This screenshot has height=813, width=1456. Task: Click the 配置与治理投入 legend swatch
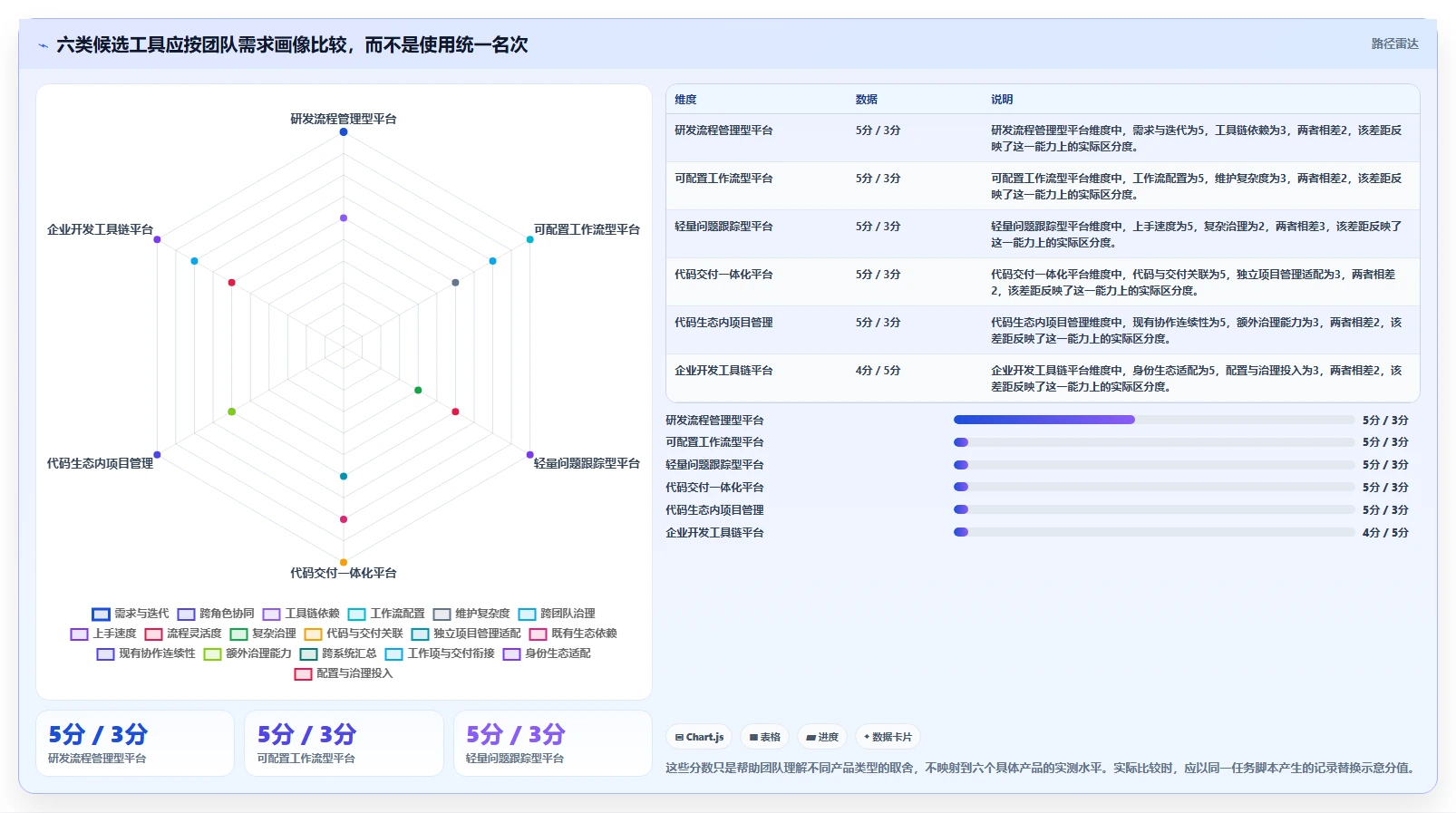tap(303, 674)
